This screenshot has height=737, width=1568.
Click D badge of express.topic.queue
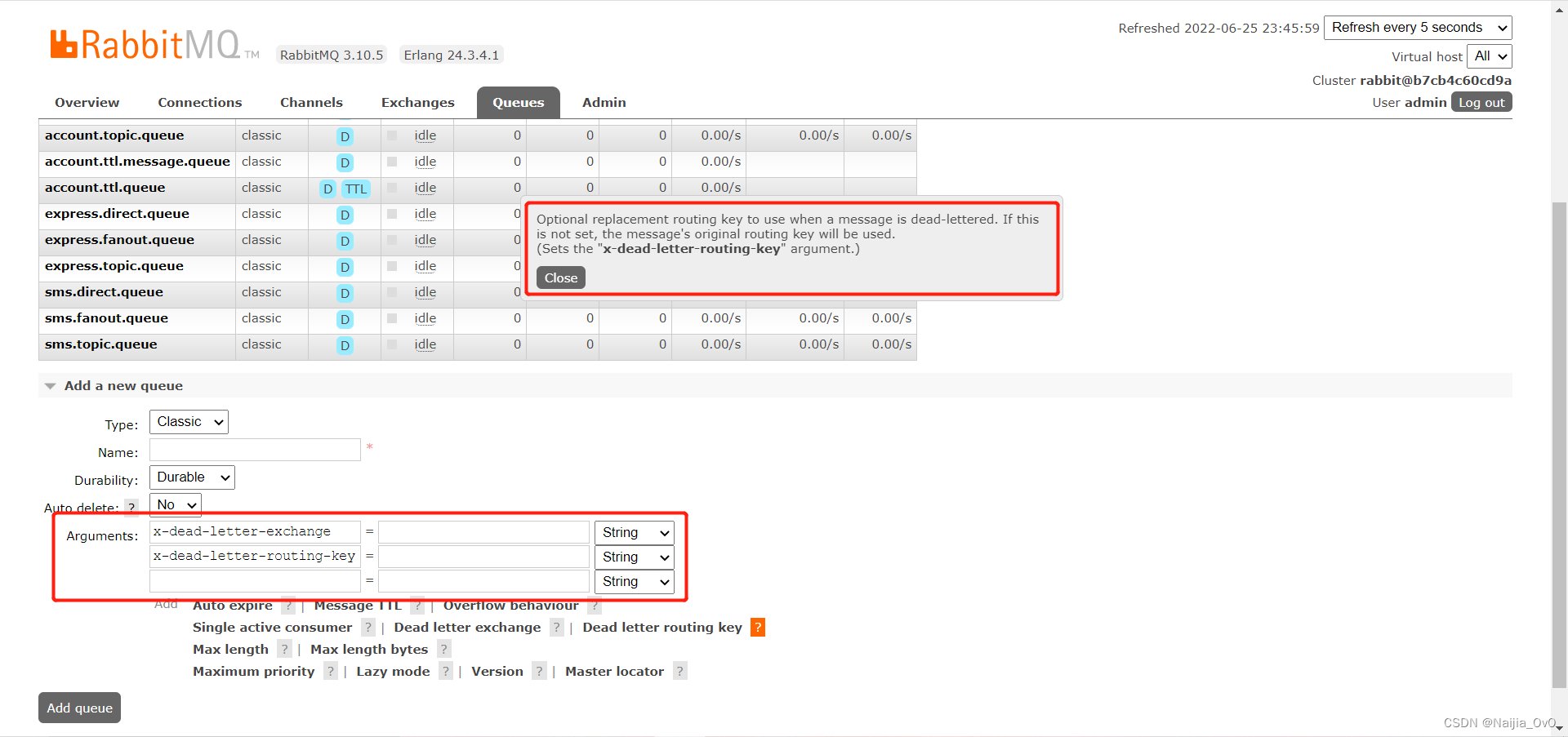click(345, 267)
